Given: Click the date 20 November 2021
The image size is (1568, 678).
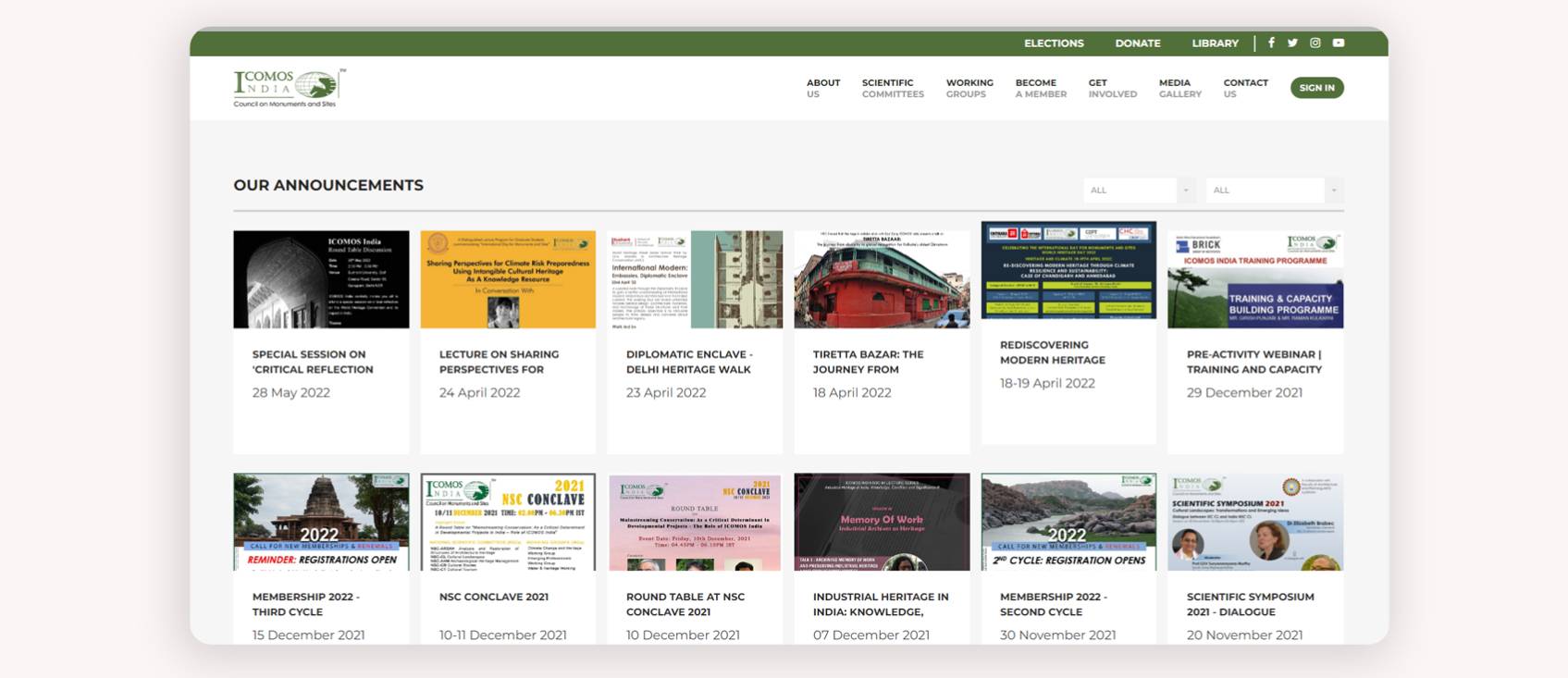Looking at the screenshot, I should point(1244,635).
